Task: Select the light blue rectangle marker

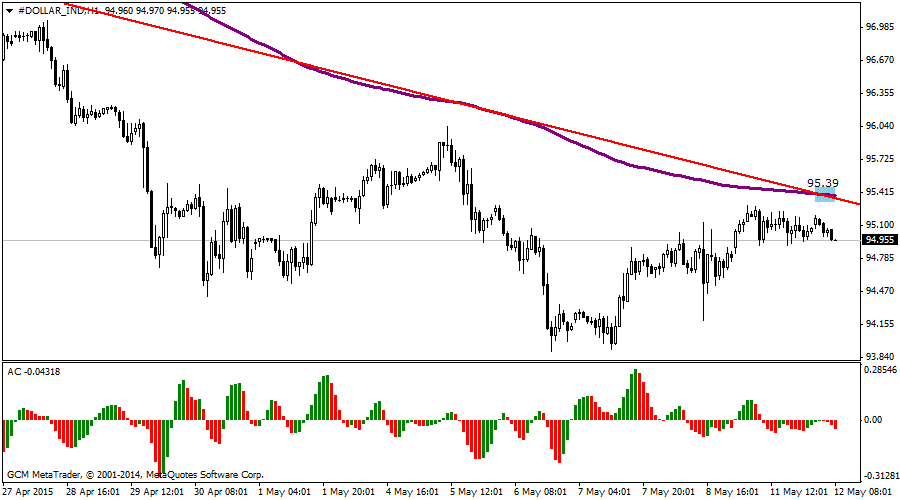Action: 825,194
